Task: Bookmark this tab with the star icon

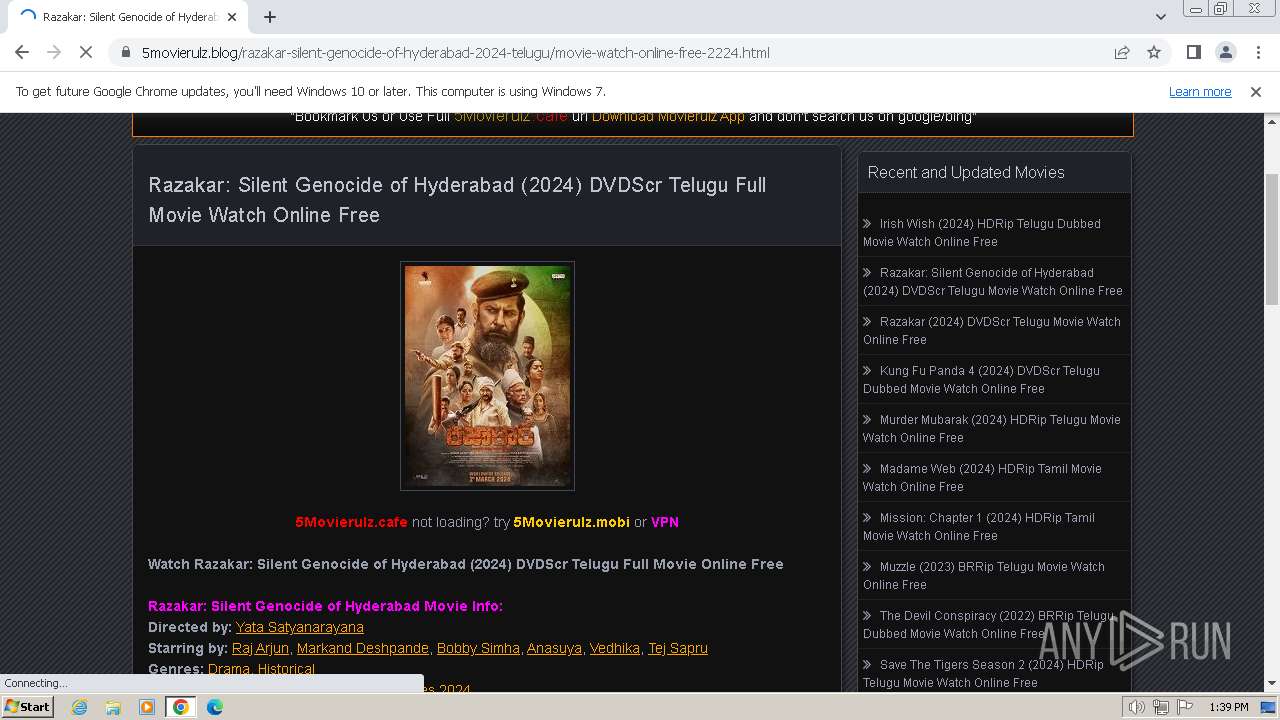Action: [x=1154, y=52]
